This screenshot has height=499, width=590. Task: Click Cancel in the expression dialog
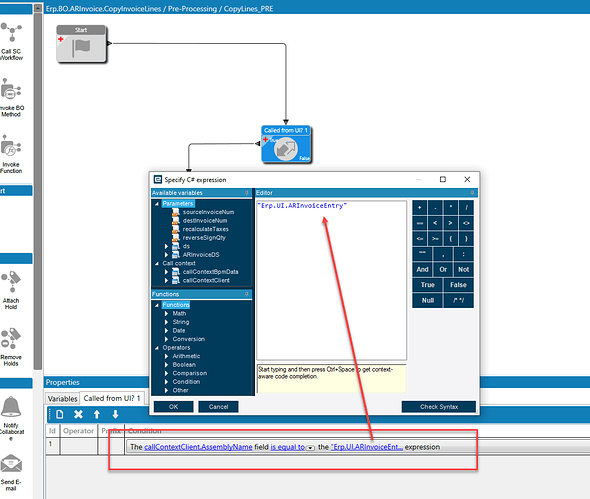218,407
